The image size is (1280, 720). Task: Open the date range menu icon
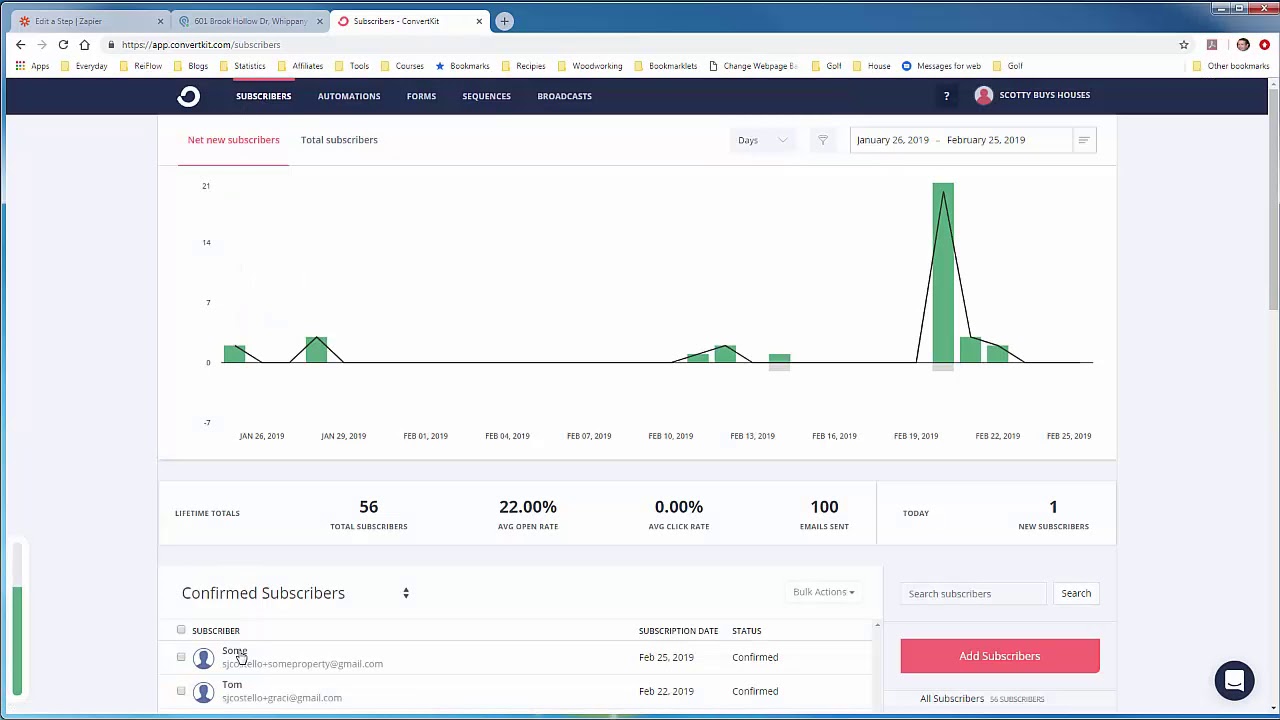pyautogui.click(x=1083, y=140)
